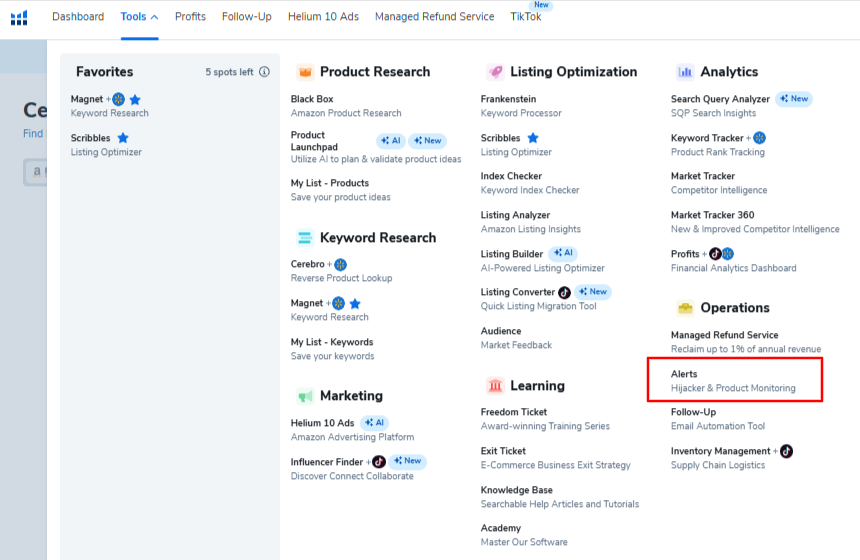Click the TikTok icon beside Listing Converter
The image size is (860, 560).
coord(564,292)
